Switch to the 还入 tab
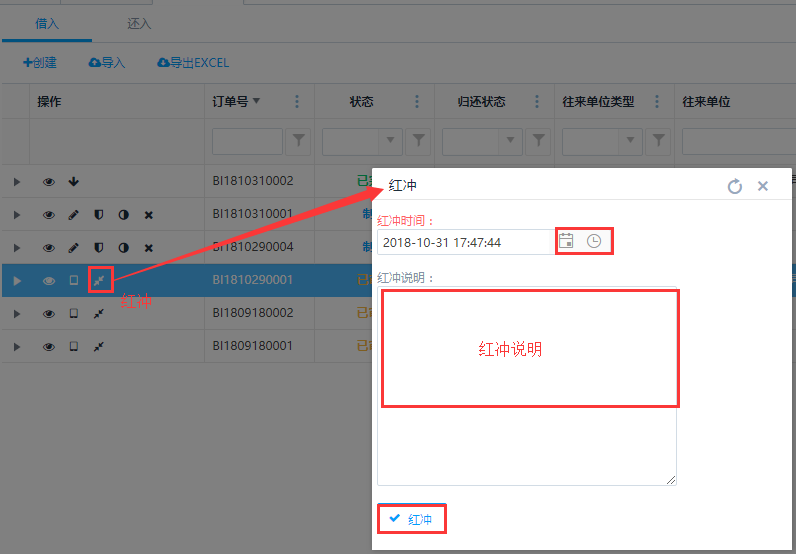 [140, 22]
